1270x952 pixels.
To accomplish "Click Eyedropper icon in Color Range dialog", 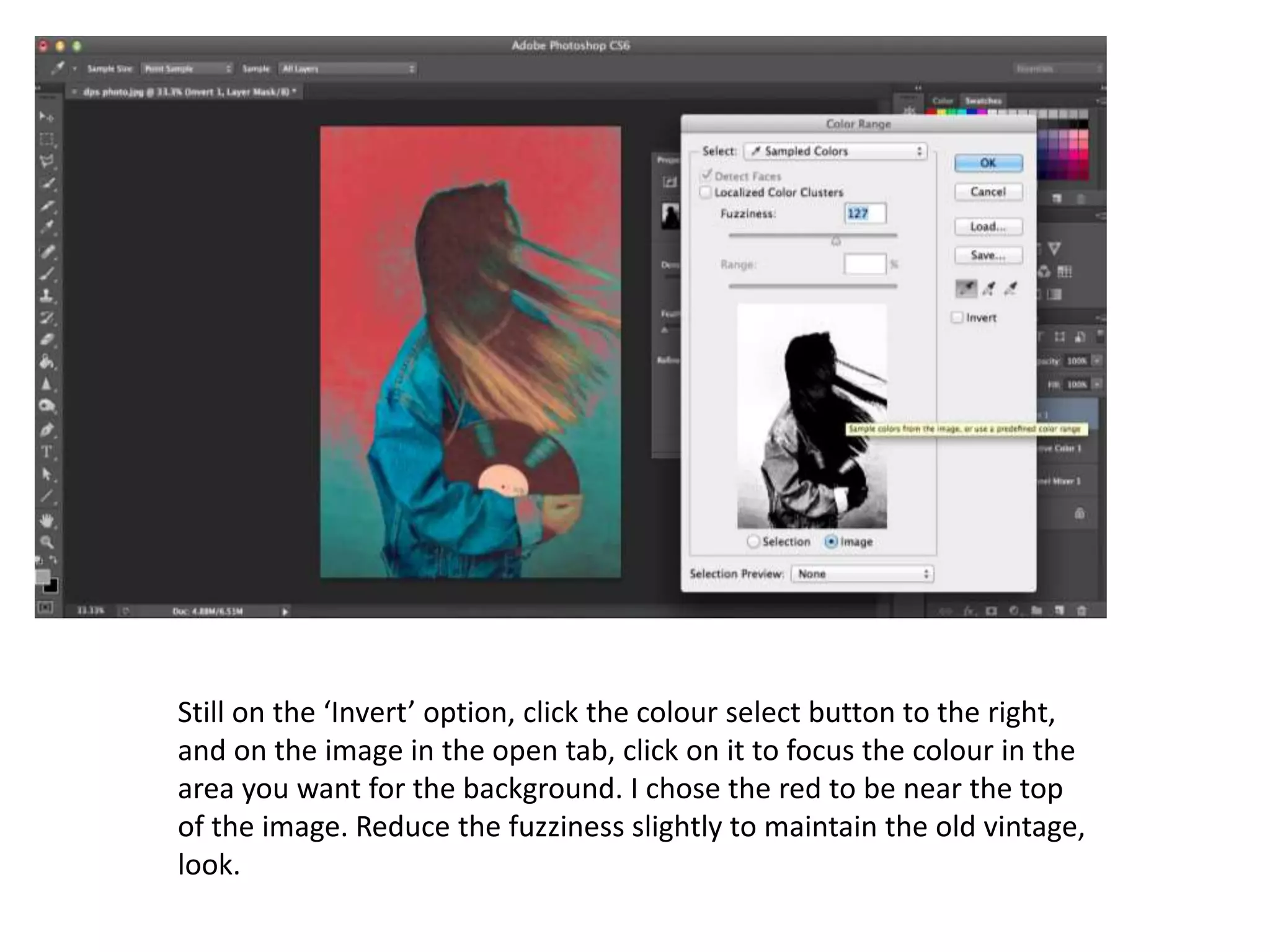I will 966,288.
